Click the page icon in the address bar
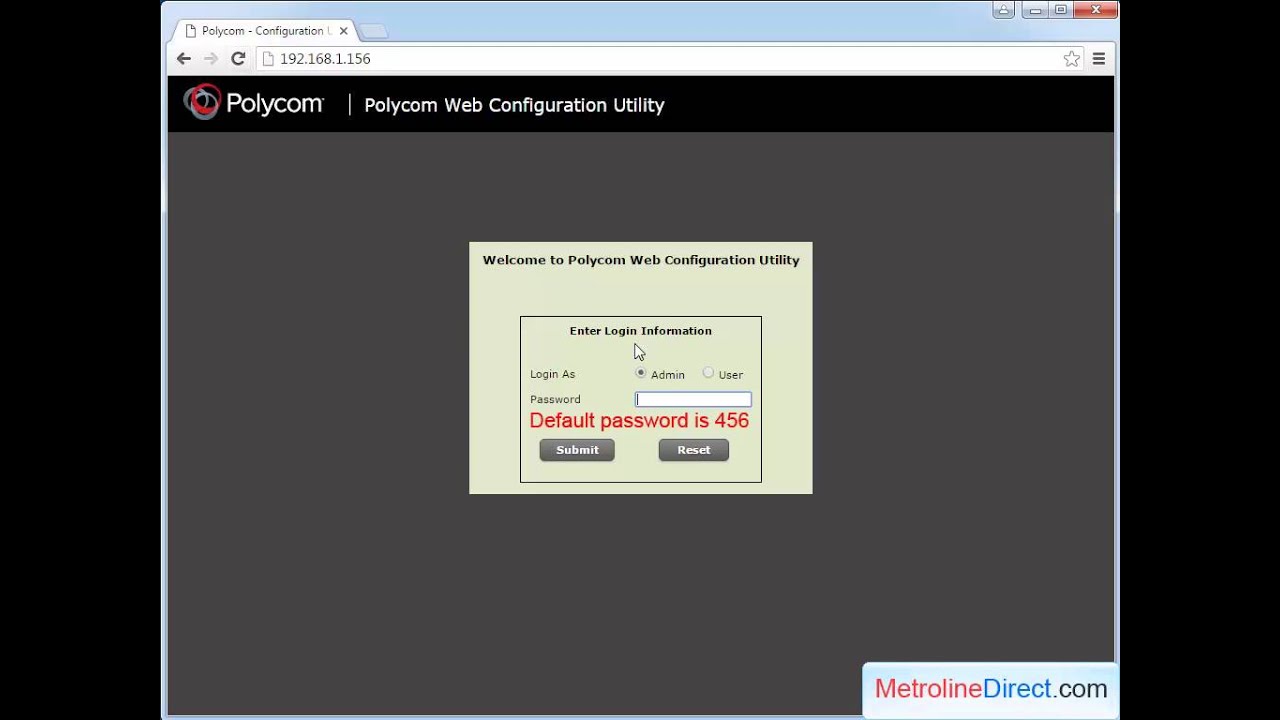Viewport: 1280px width, 720px height. click(268, 59)
